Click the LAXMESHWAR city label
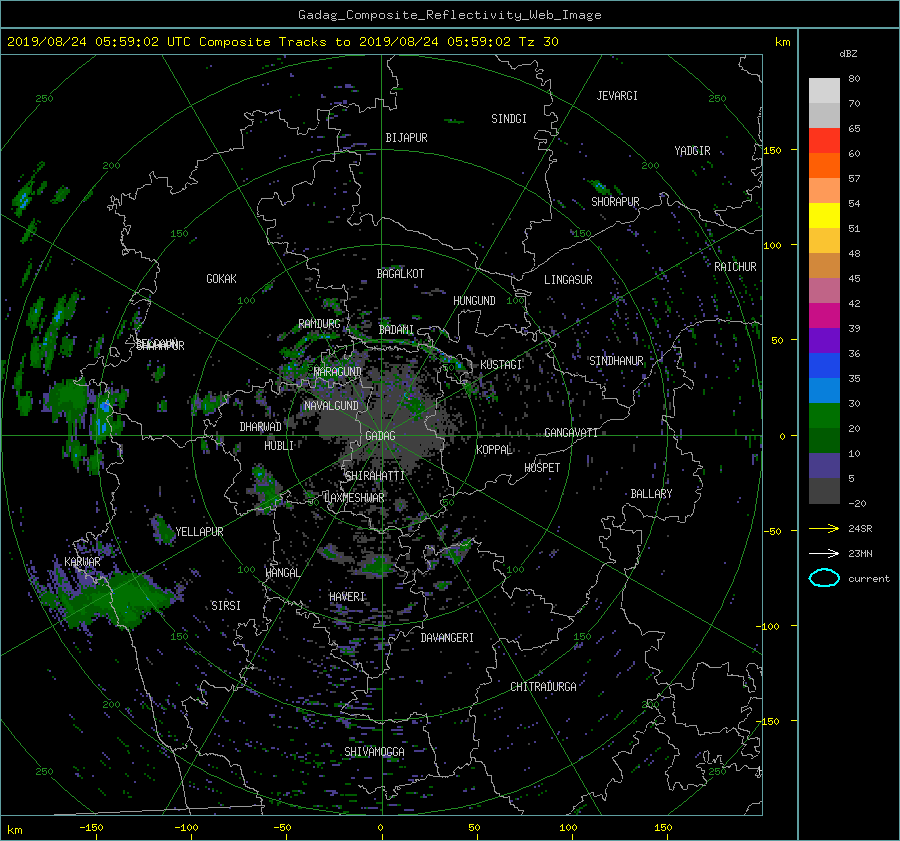 354,498
